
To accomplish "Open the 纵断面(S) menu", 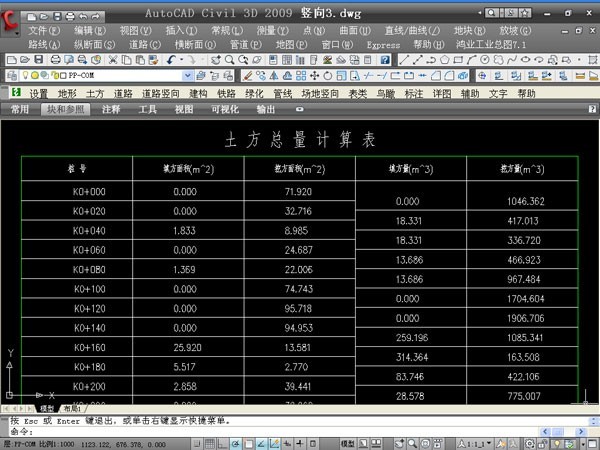I will tap(94, 45).
